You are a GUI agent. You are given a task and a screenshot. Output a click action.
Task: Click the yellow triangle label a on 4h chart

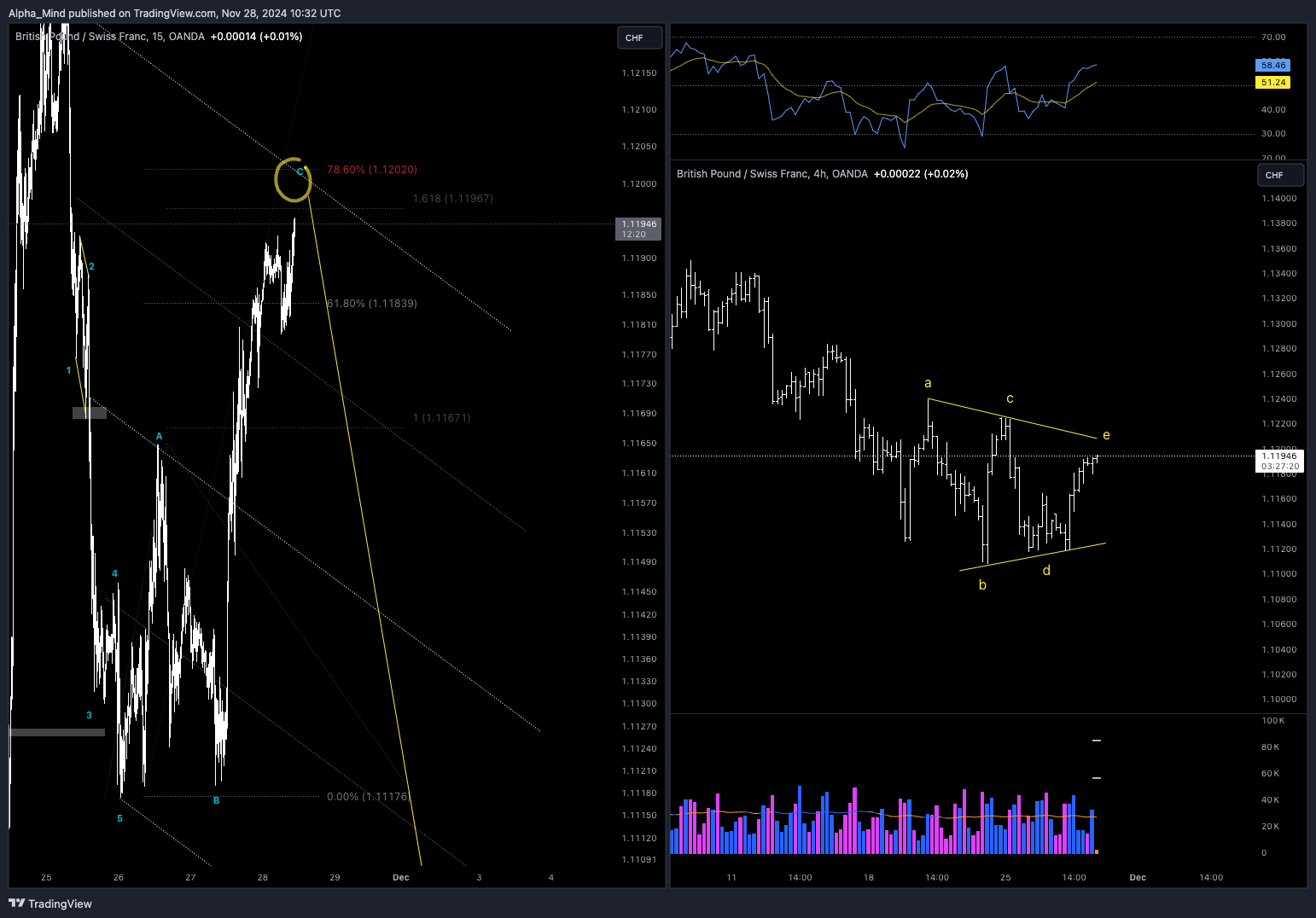click(x=928, y=383)
